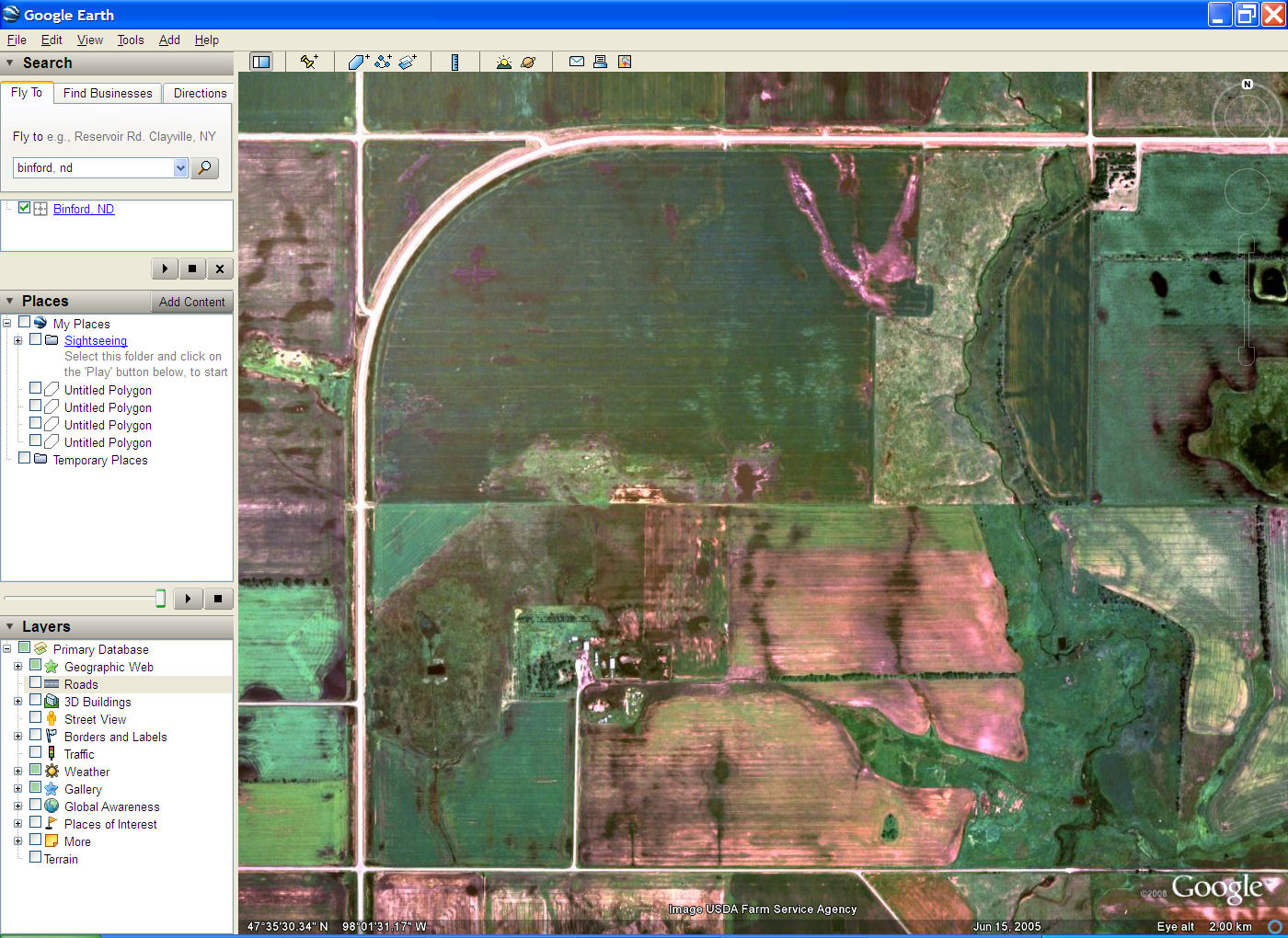Enable the Street View layer
This screenshot has width=1288, height=938.
pos(35,717)
